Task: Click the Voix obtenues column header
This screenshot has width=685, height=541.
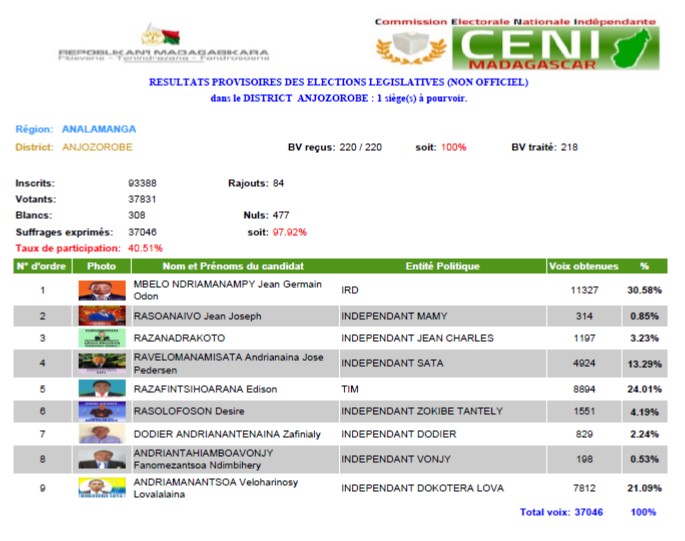Action: (x=584, y=266)
